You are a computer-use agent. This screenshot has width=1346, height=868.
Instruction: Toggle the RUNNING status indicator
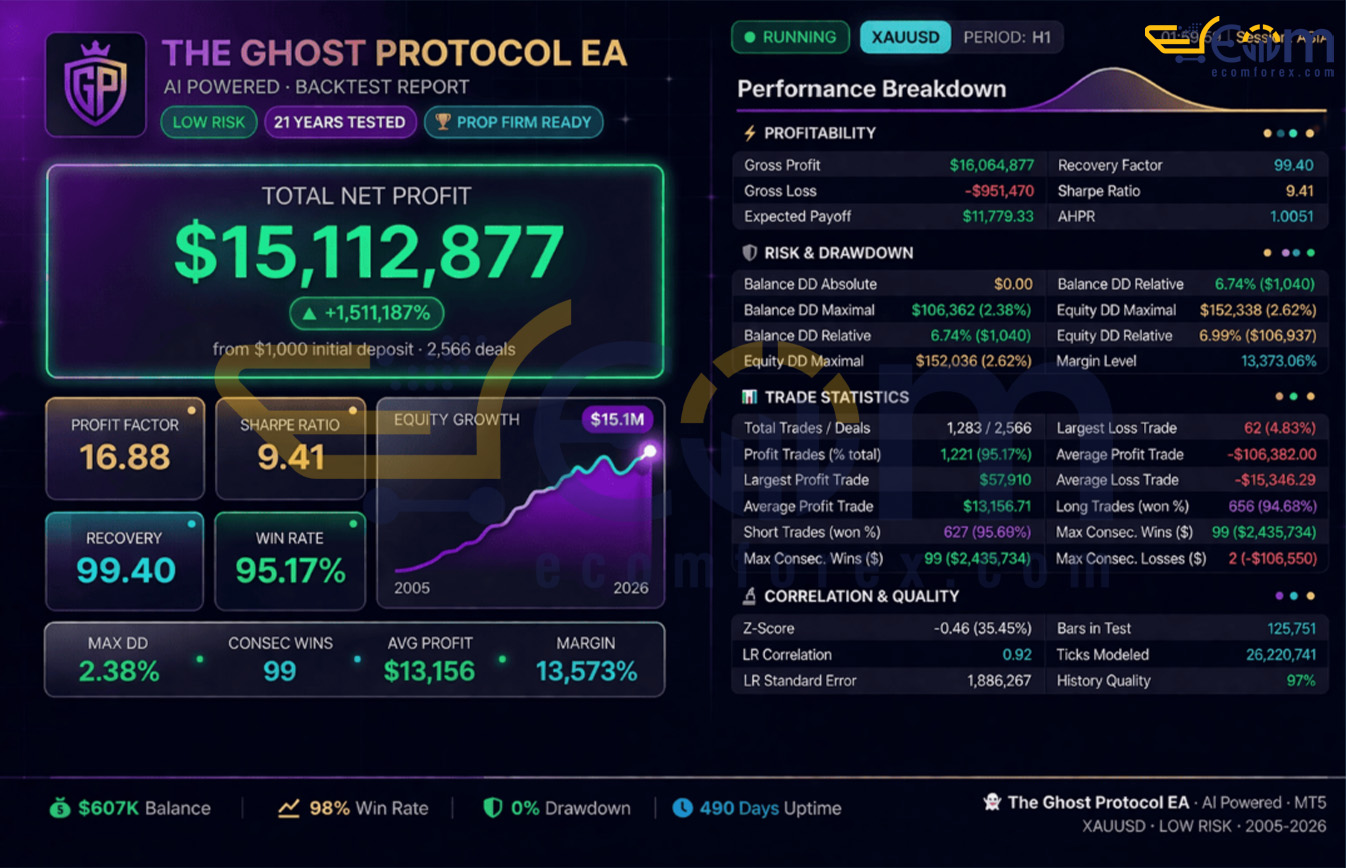(x=790, y=37)
